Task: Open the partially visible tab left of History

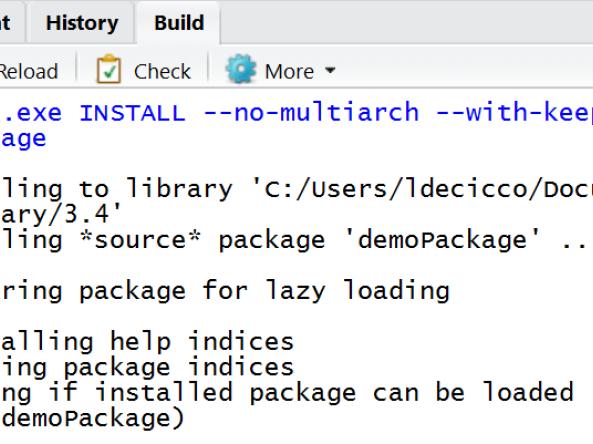Action: 8,23
